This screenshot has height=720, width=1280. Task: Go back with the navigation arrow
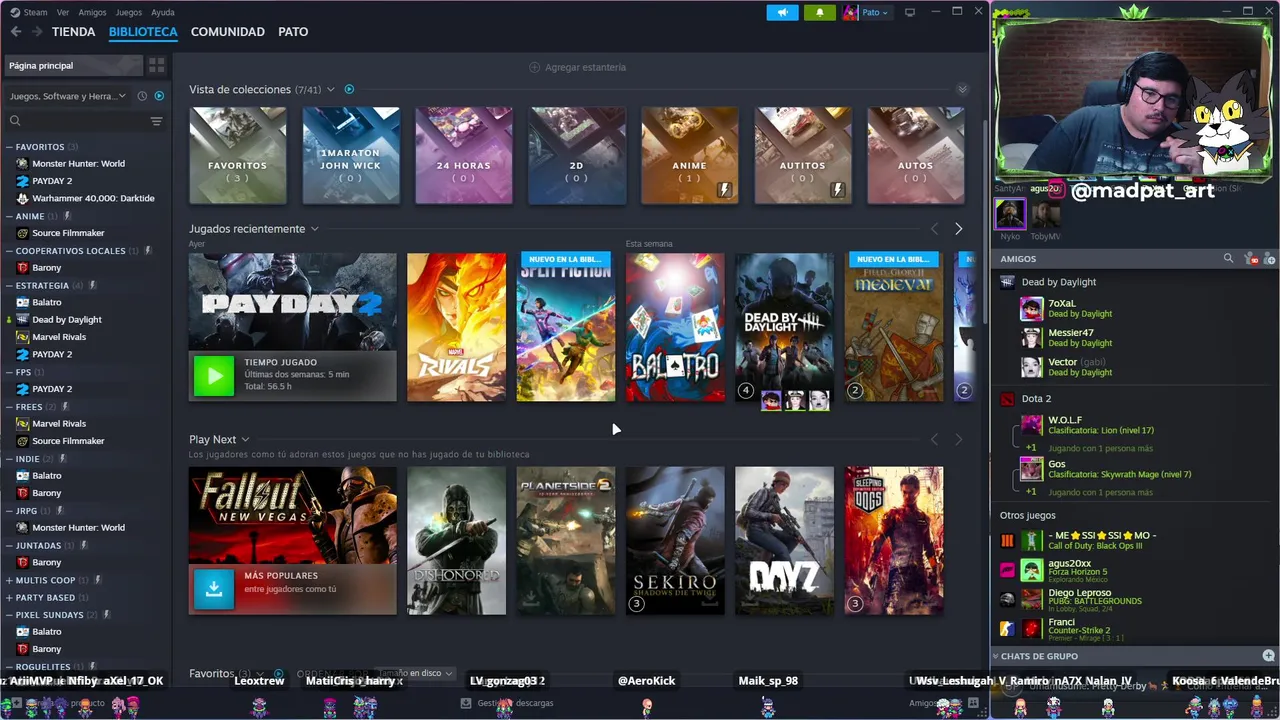(16, 32)
